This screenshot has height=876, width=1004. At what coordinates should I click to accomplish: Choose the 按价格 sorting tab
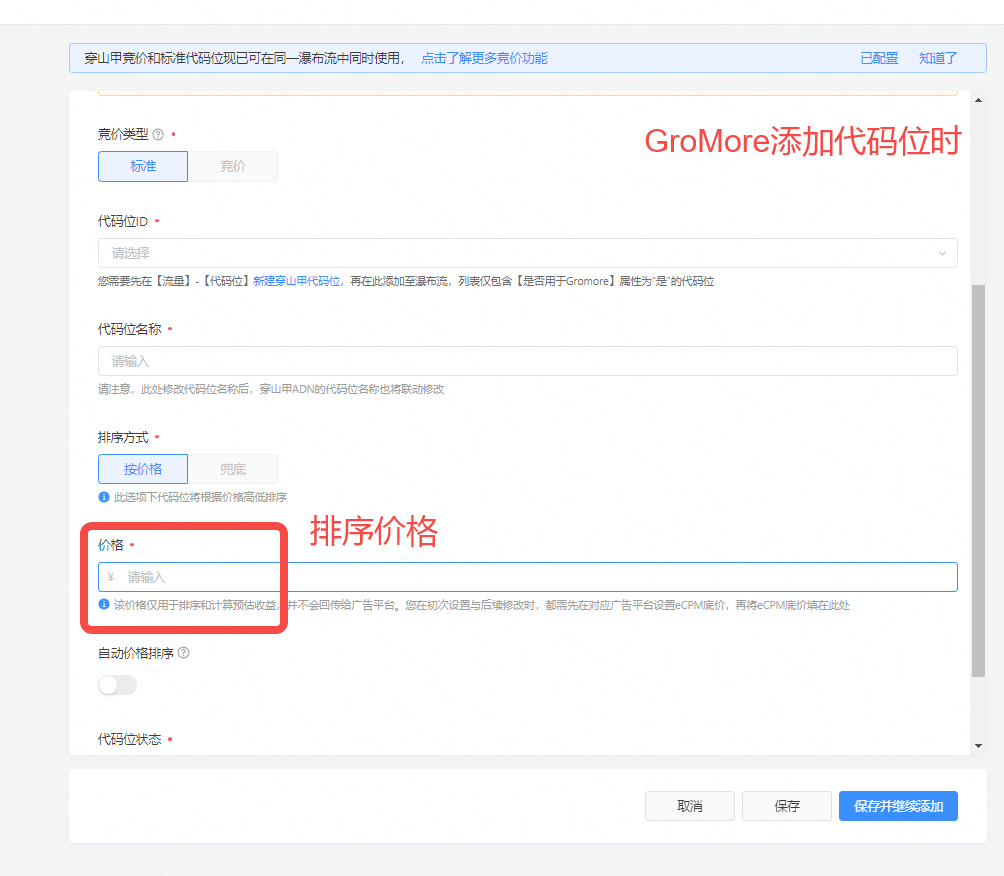point(142,469)
